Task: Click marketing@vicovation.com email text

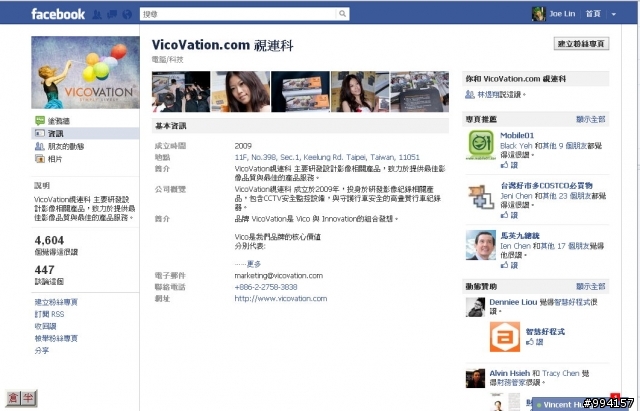Action: point(278,275)
